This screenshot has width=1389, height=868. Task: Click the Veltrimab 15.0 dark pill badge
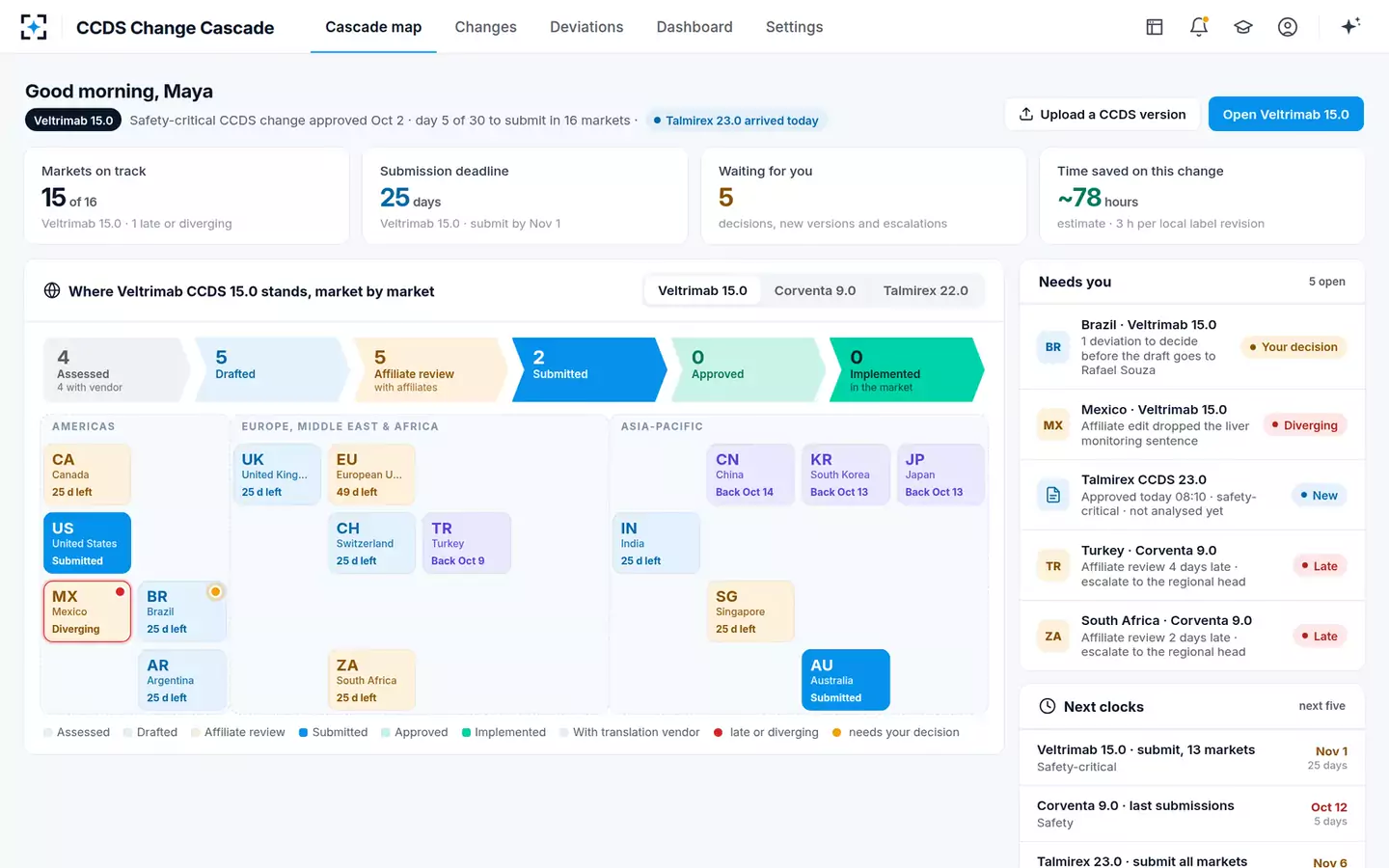pyautogui.click(x=73, y=121)
